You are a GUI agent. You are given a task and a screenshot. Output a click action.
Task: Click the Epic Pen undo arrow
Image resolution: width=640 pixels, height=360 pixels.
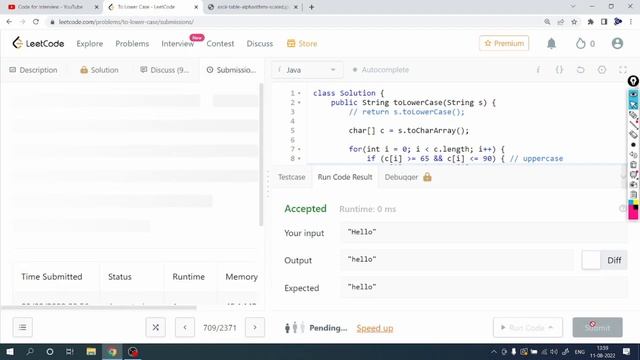tap(633, 155)
